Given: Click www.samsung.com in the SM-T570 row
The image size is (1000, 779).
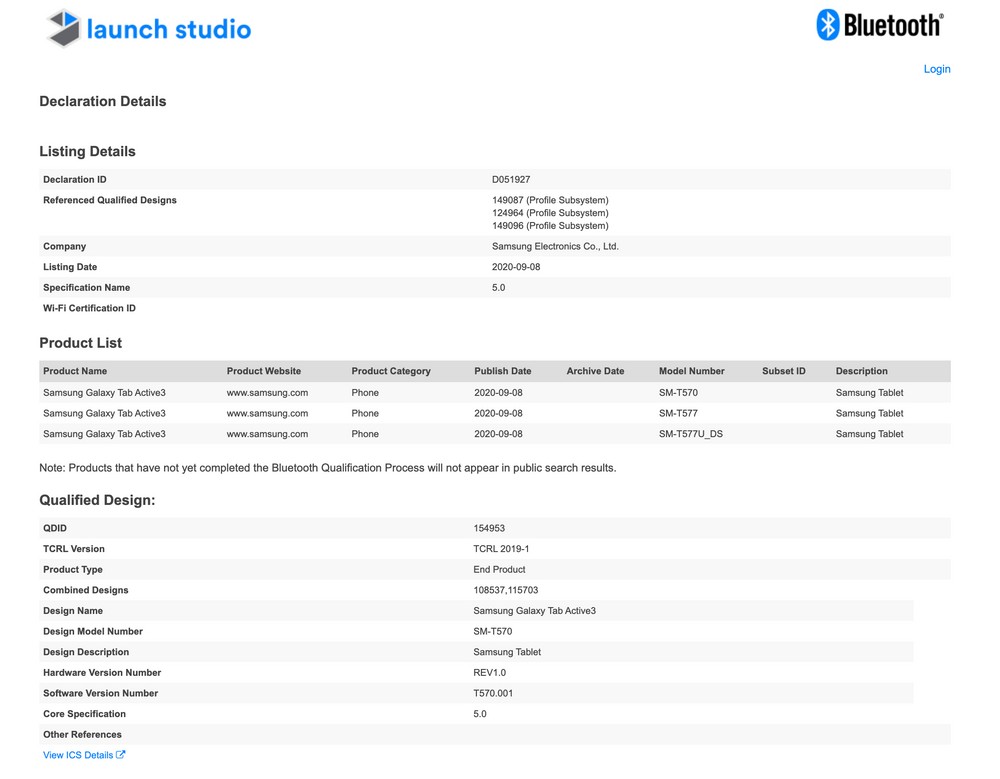Looking at the screenshot, I should click(x=267, y=392).
